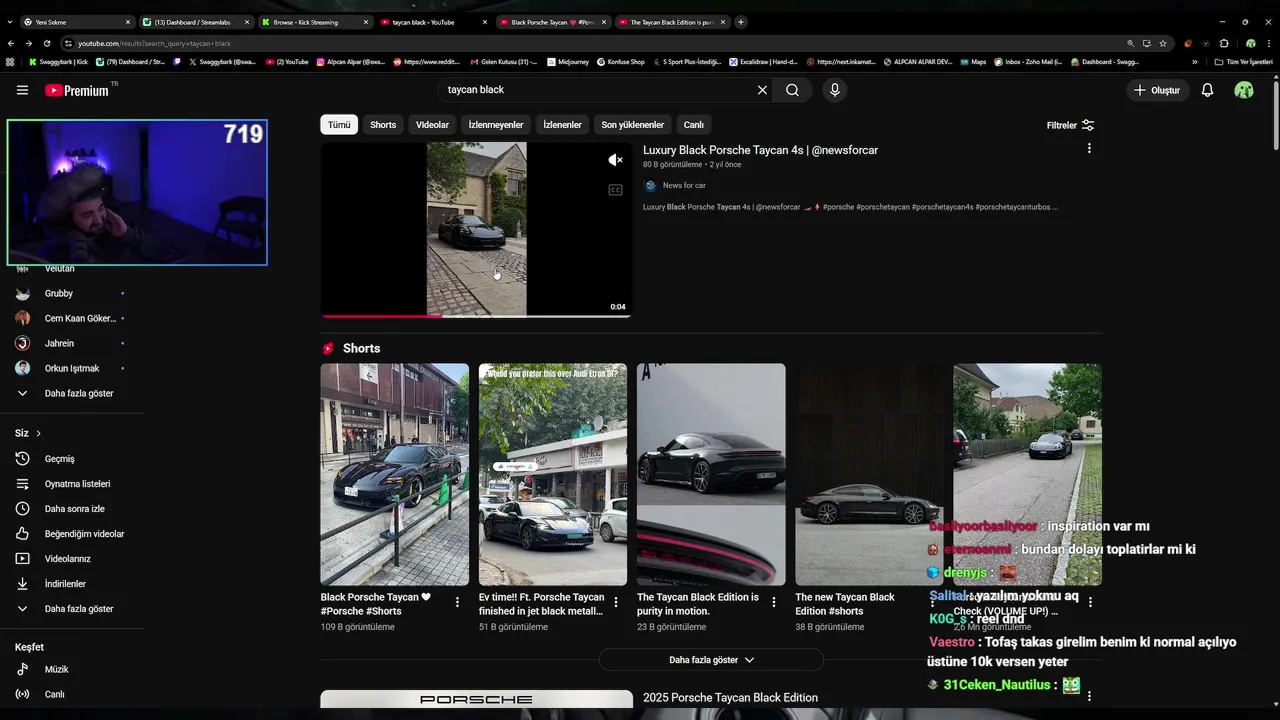1280x720 pixels.
Task: Open Swaggybark | Kick bookmark
Action: [59, 61]
